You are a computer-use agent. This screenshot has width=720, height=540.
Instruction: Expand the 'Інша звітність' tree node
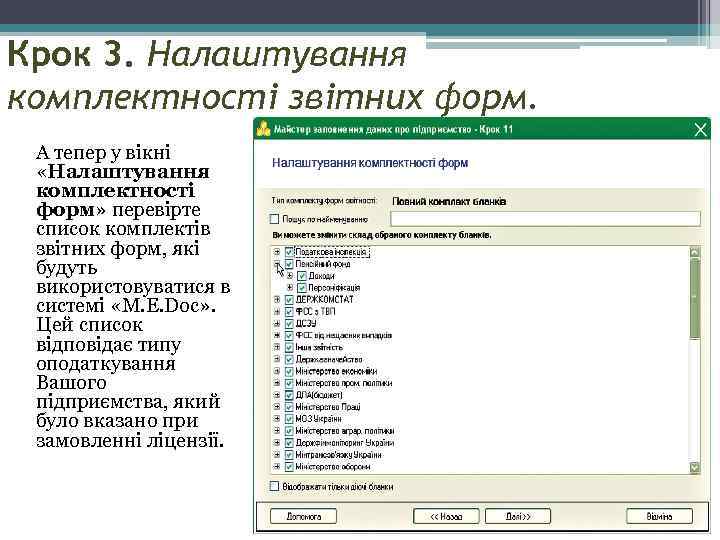[277, 348]
